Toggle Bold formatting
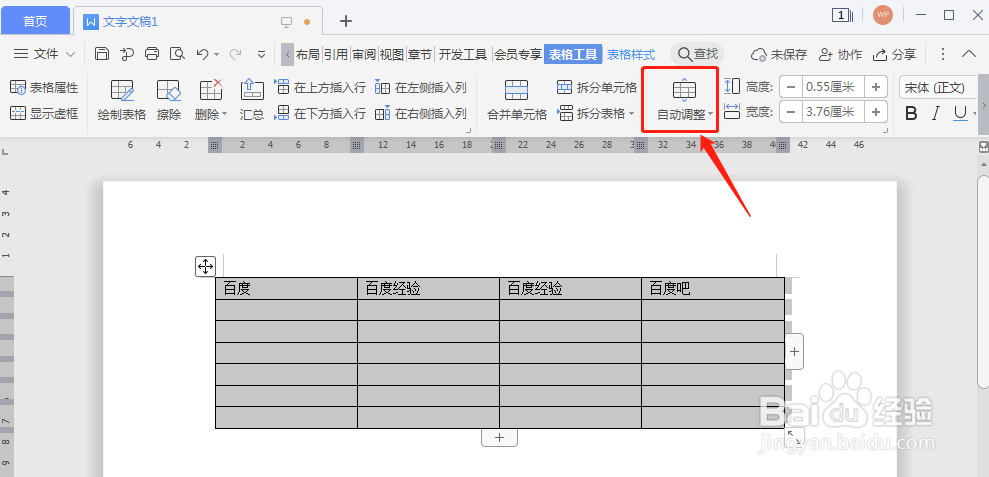 click(x=911, y=114)
